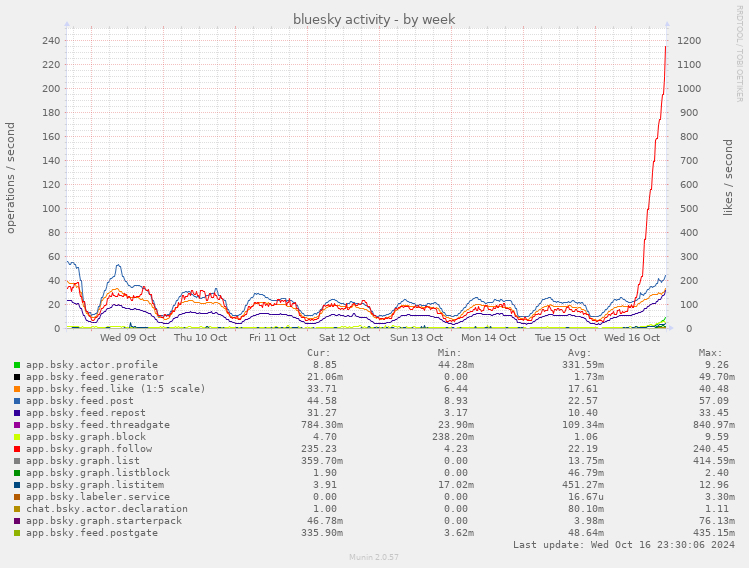Click the 'bluesky activity - by week' title
Image resolution: width=749 pixels, height=568 pixels.
pos(374,20)
